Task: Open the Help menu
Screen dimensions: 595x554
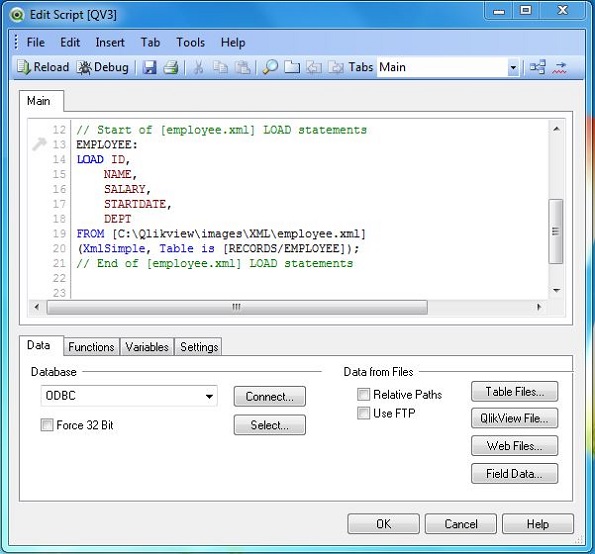Action: (233, 42)
